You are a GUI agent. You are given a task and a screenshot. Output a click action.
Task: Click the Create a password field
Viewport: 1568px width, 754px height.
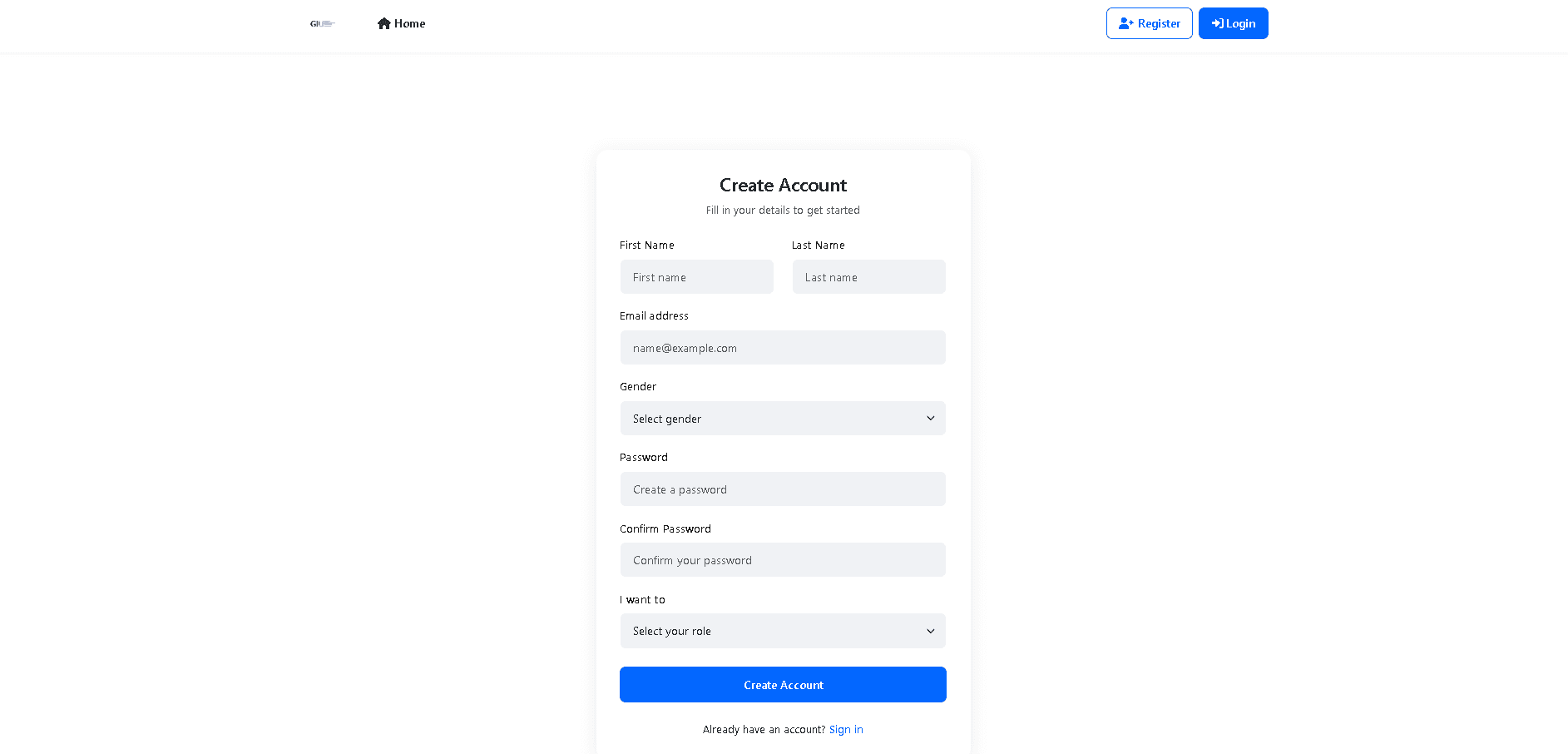pyautogui.click(x=783, y=489)
